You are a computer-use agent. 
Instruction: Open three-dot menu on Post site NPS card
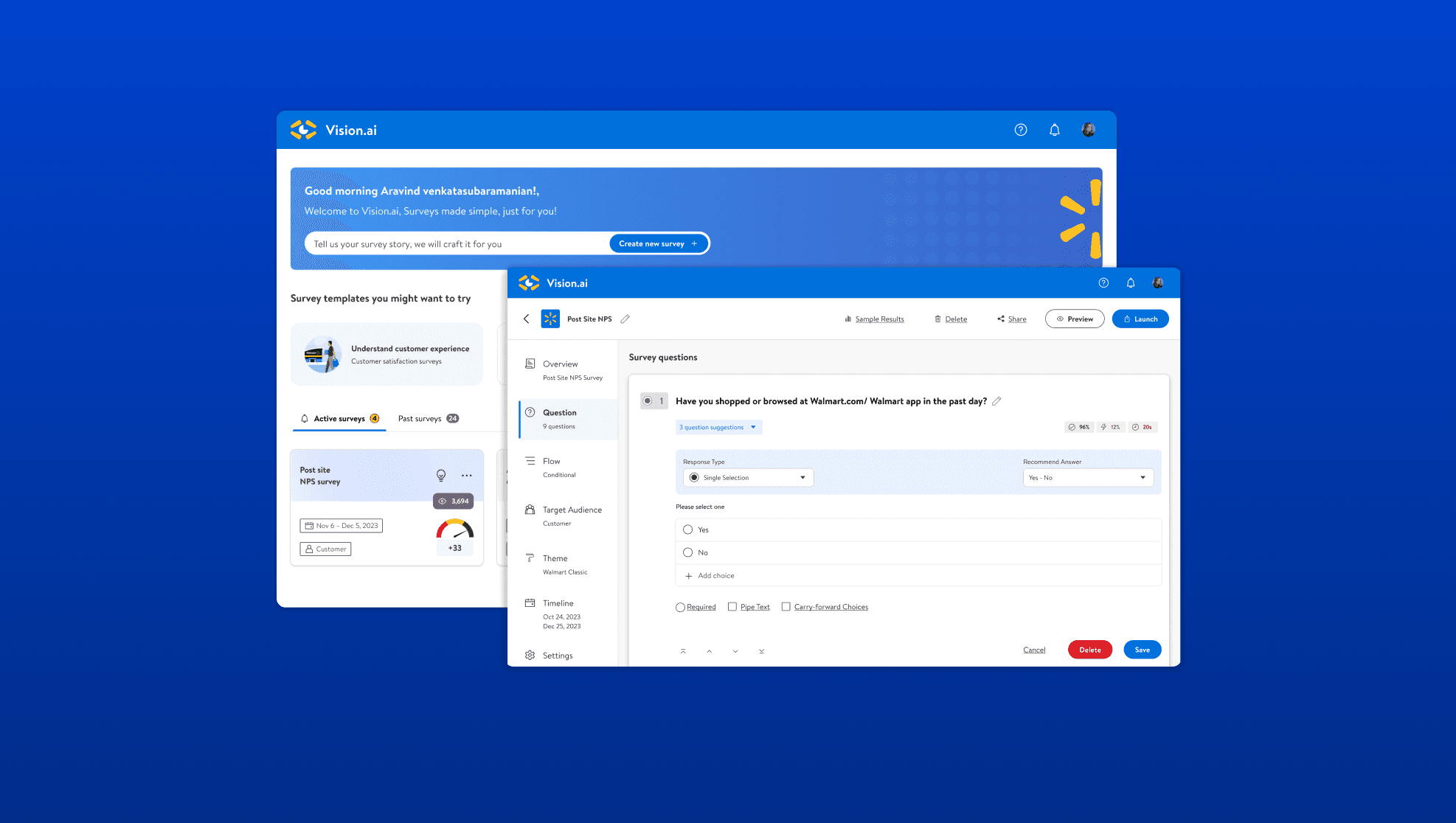[467, 476]
